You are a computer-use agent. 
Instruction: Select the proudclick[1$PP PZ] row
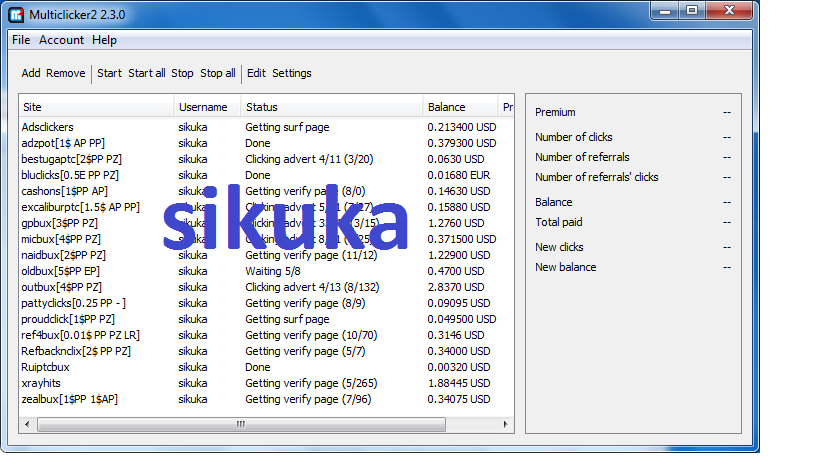tap(266, 320)
